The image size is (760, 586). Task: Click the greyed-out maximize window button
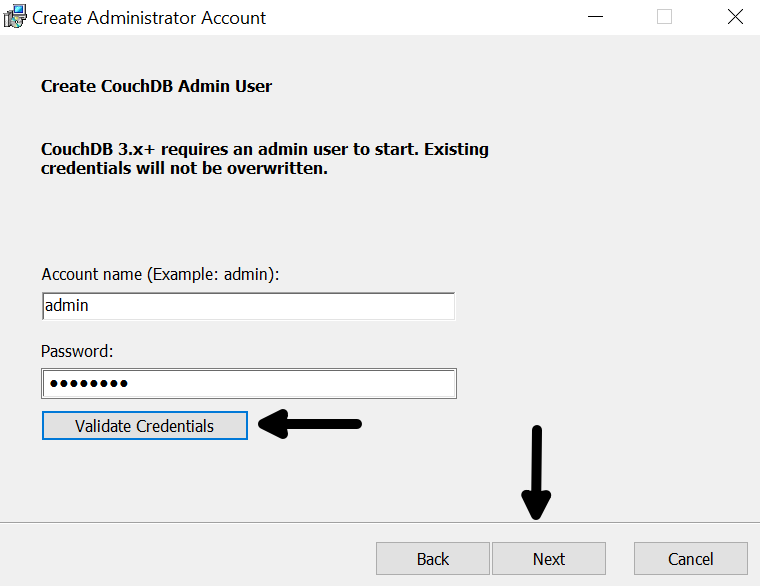tap(664, 17)
